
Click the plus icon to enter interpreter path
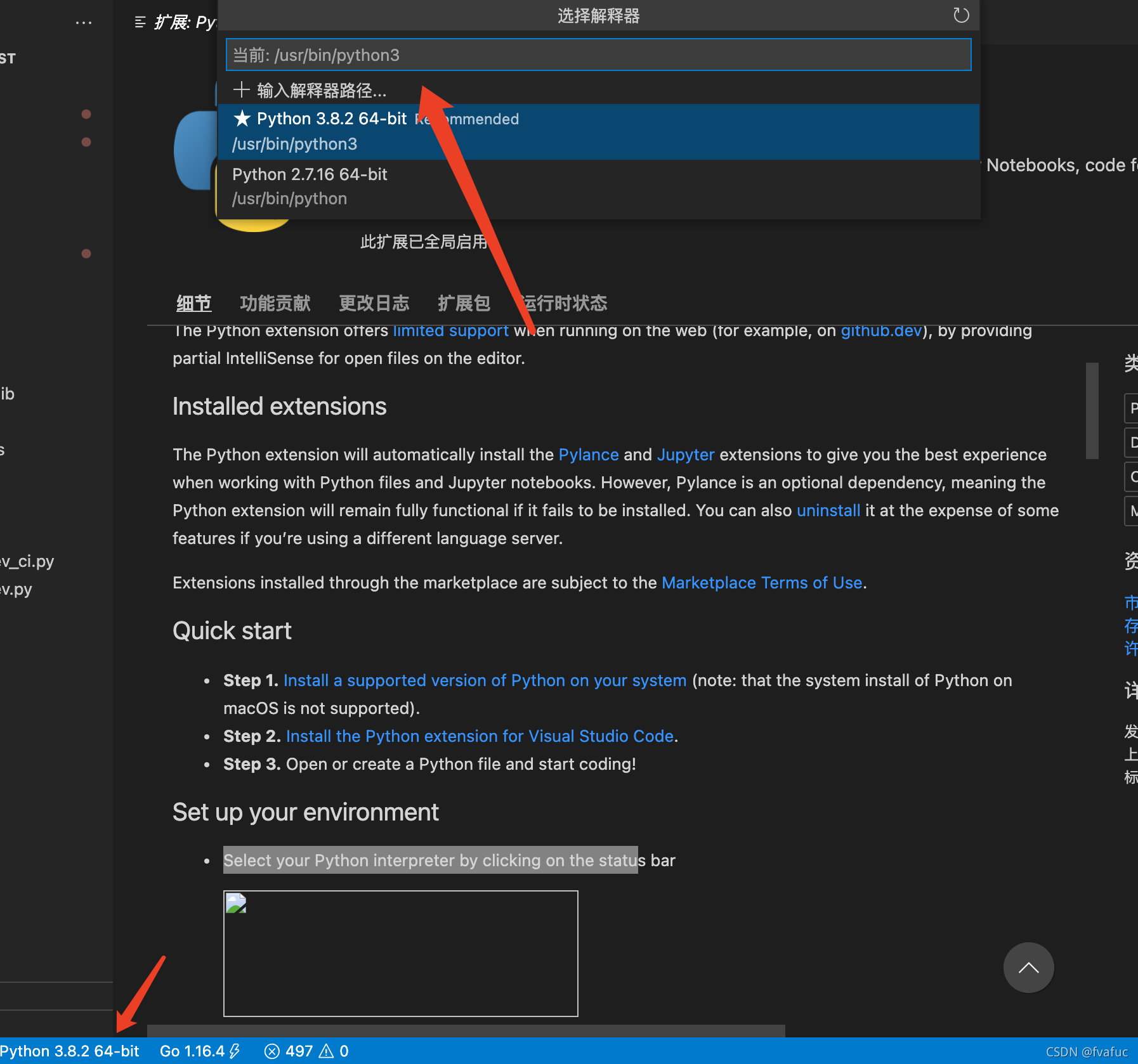pos(241,89)
